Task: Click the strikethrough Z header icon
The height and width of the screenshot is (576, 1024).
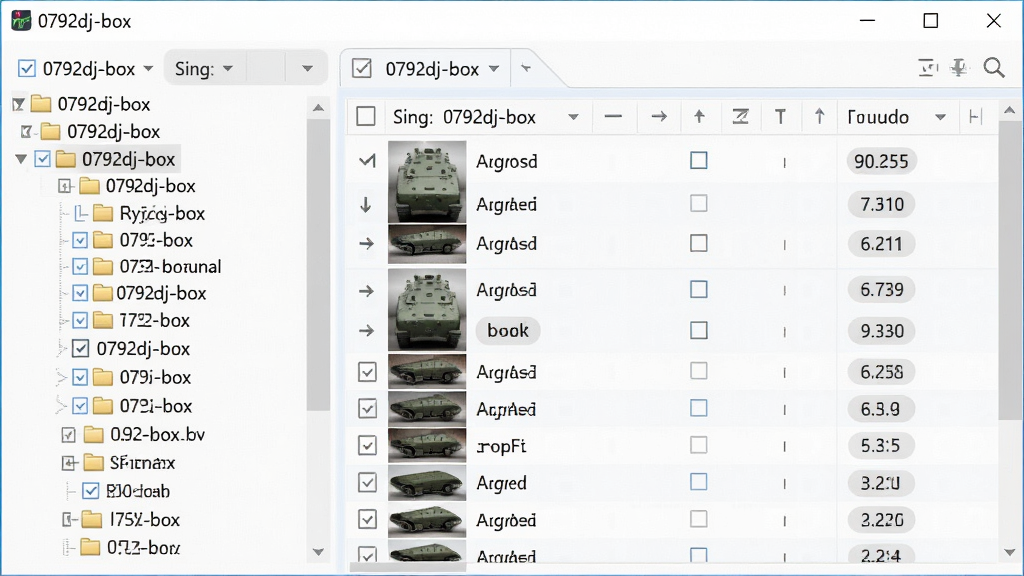Action: [x=740, y=117]
